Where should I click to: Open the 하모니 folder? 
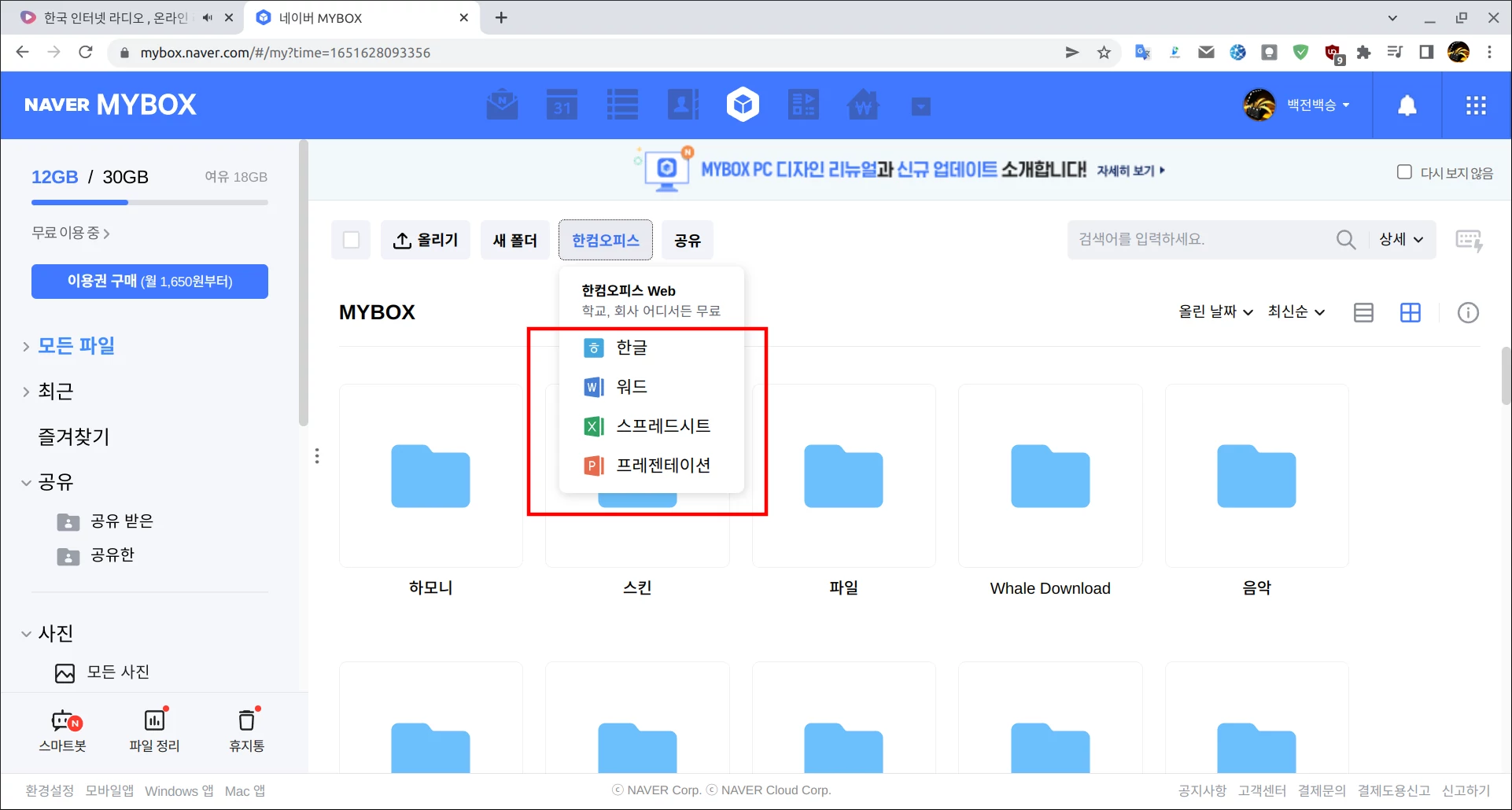tap(431, 476)
